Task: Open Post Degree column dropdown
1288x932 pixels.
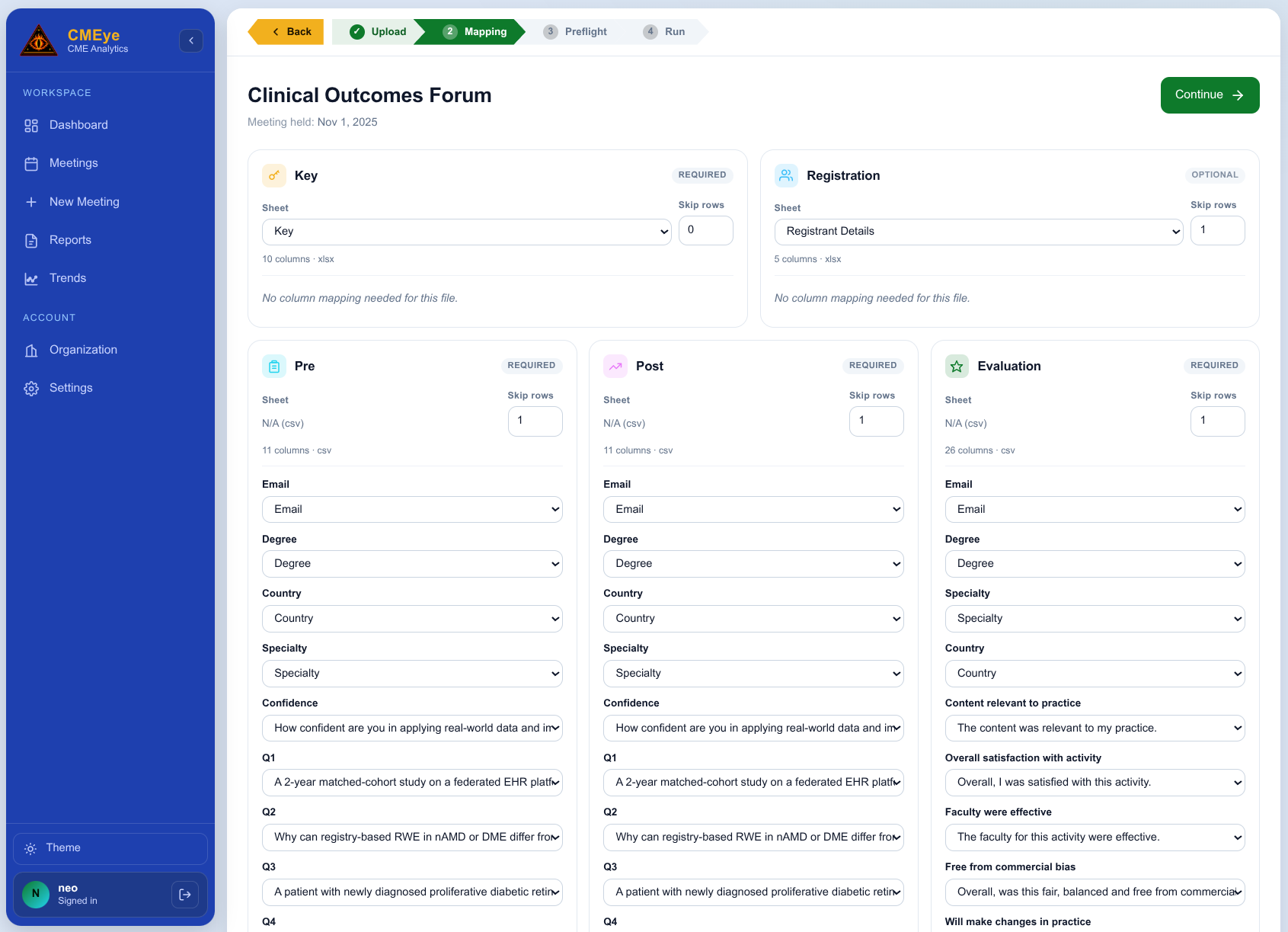Action: (x=753, y=564)
